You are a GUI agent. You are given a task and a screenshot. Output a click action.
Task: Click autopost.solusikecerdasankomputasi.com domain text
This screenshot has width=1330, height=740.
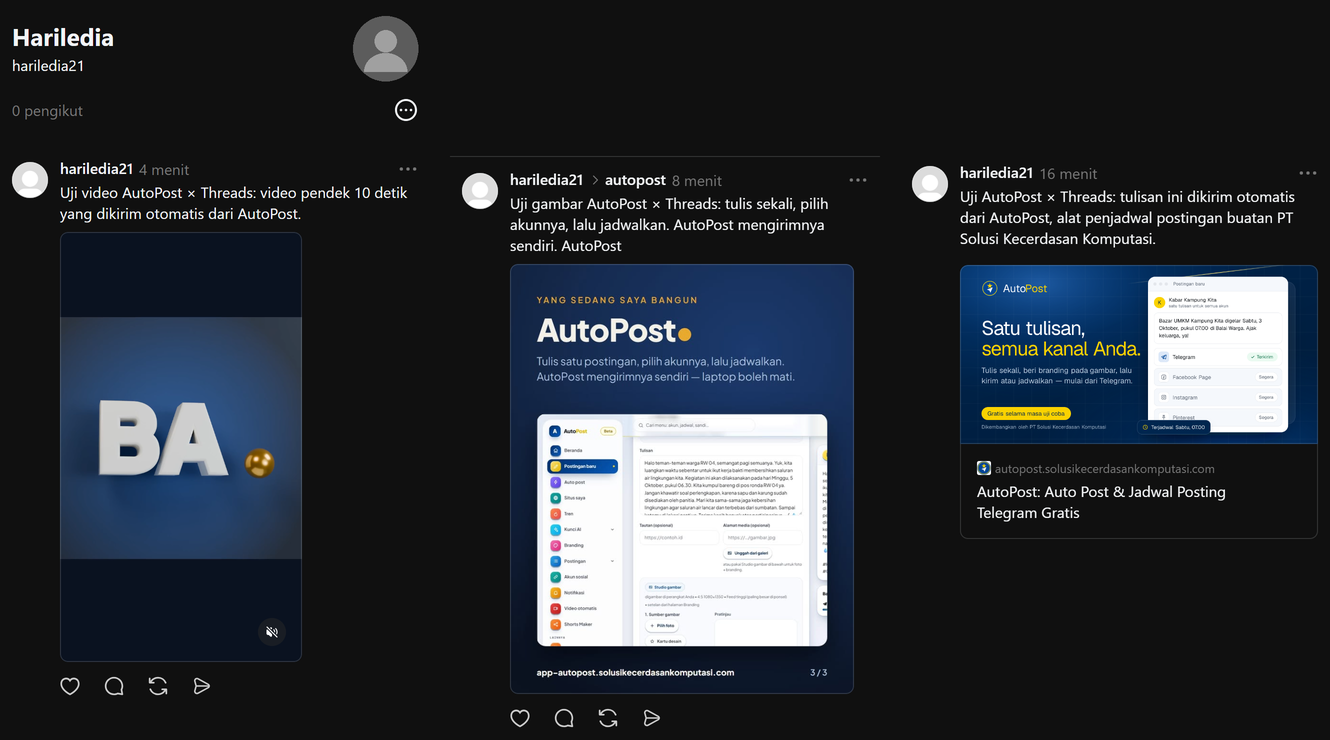1104,468
